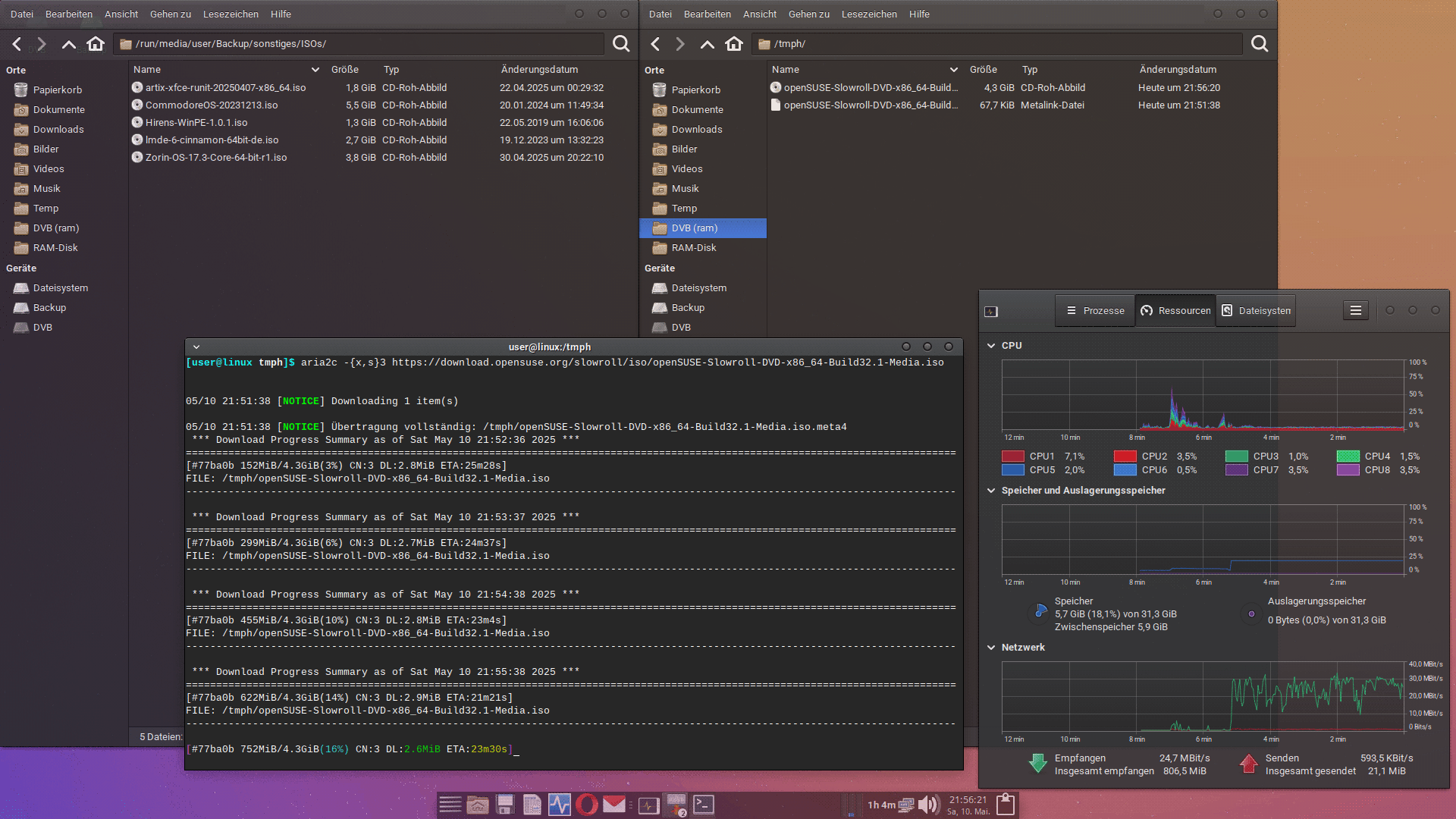Switch to the Dateisystem tab
The height and width of the screenshot is (819, 1456).
click(x=1256, y=310)
